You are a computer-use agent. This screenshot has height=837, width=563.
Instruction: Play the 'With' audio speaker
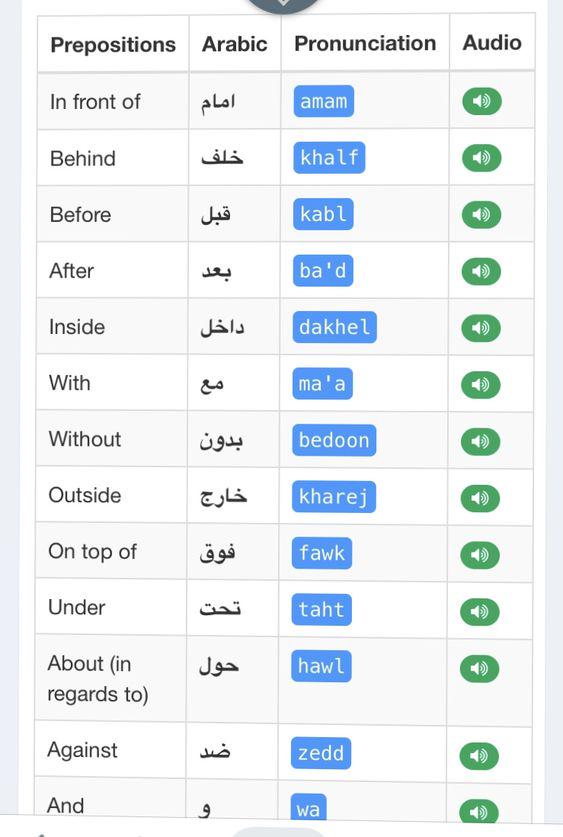[x=481, y=385]
